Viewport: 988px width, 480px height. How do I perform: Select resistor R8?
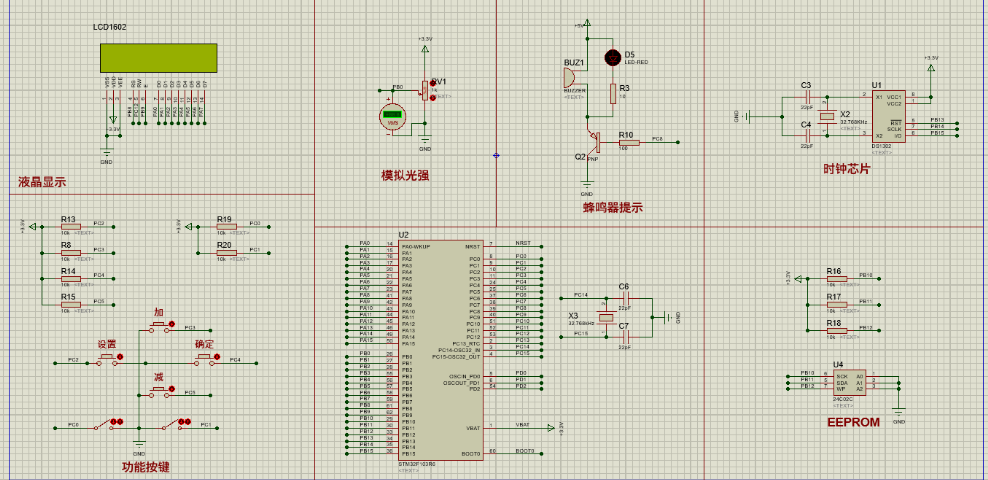[x=71, y=252]
